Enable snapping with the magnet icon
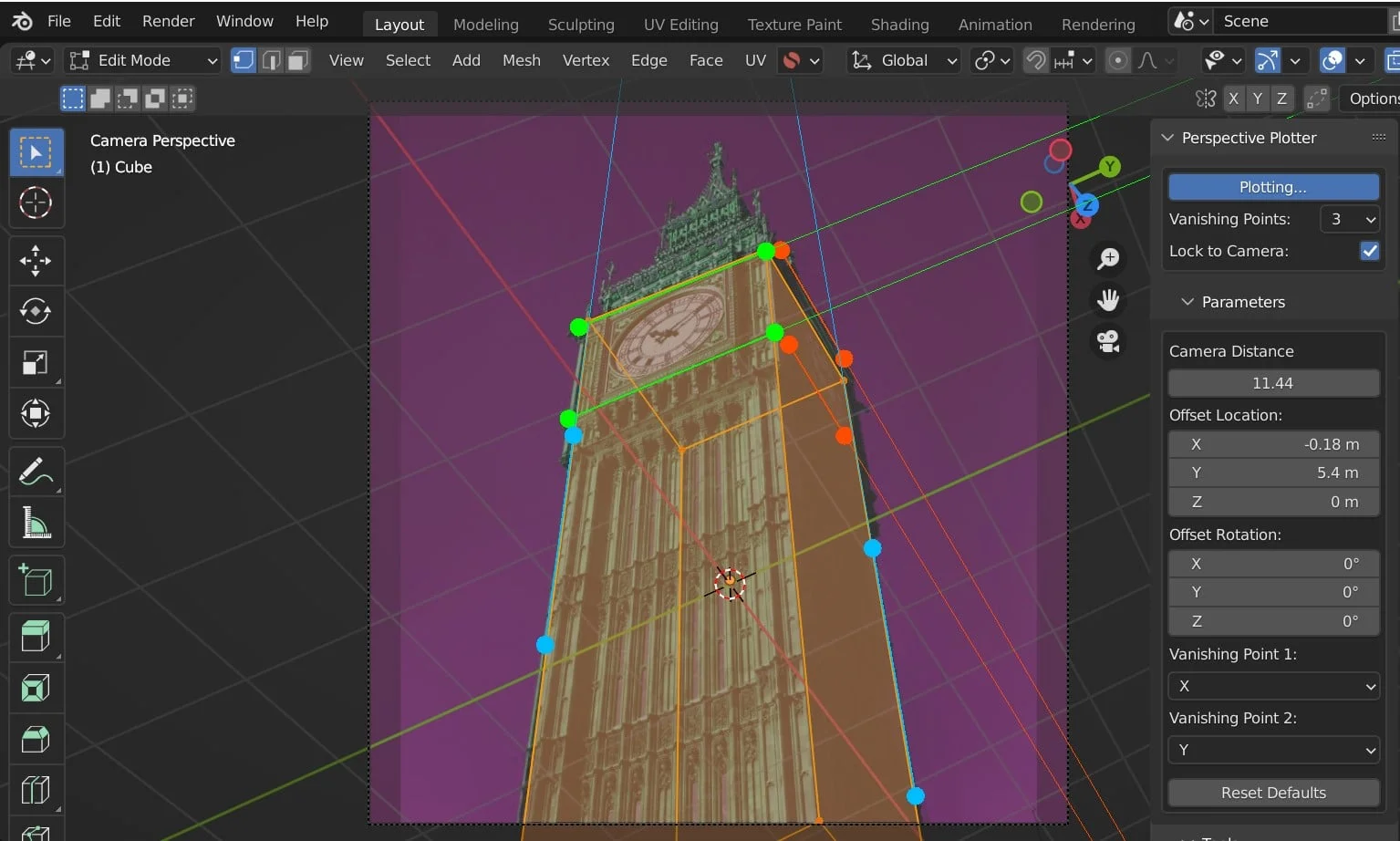Screen dimensions: 1400x841 coord(1034,60)
